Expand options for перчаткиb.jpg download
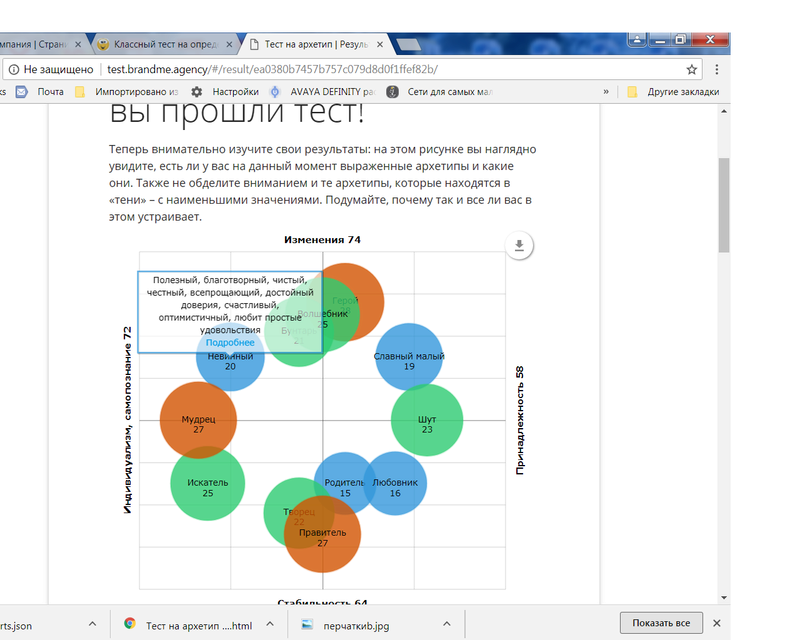 (446, 624)
